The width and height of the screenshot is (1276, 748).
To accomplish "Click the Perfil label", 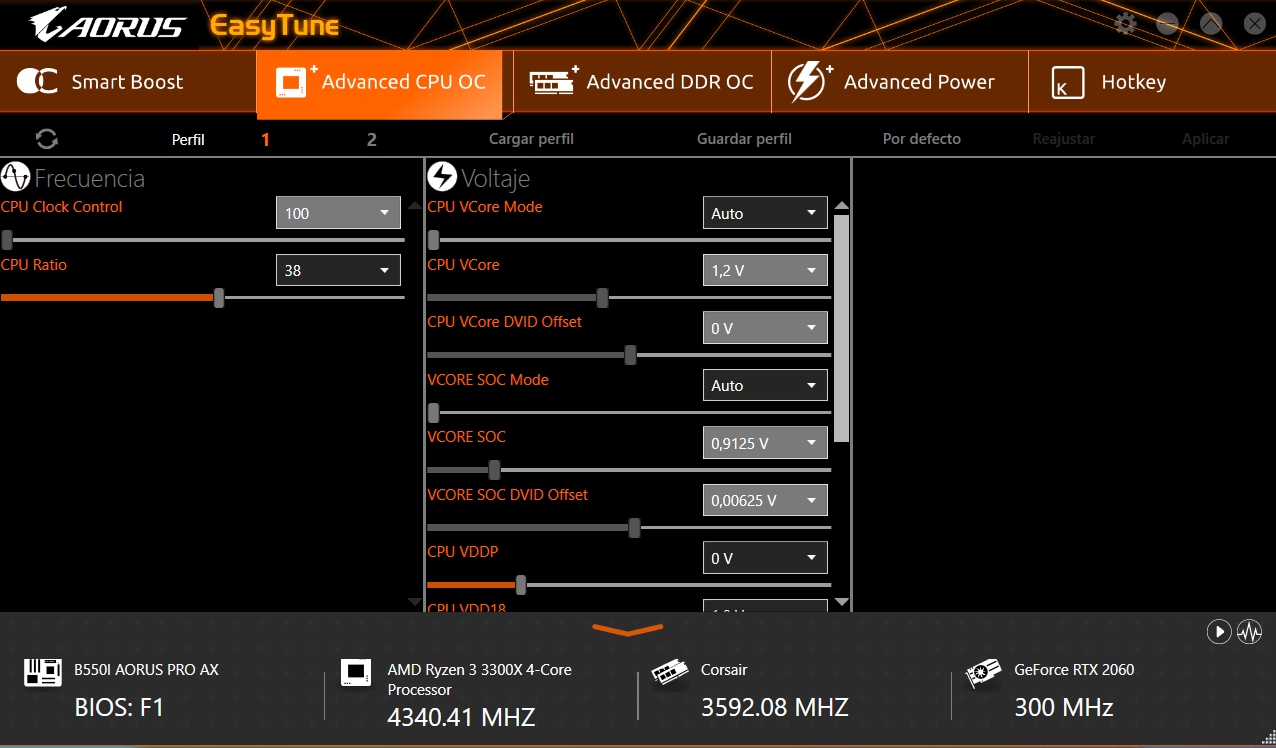I will click(188, 140).
